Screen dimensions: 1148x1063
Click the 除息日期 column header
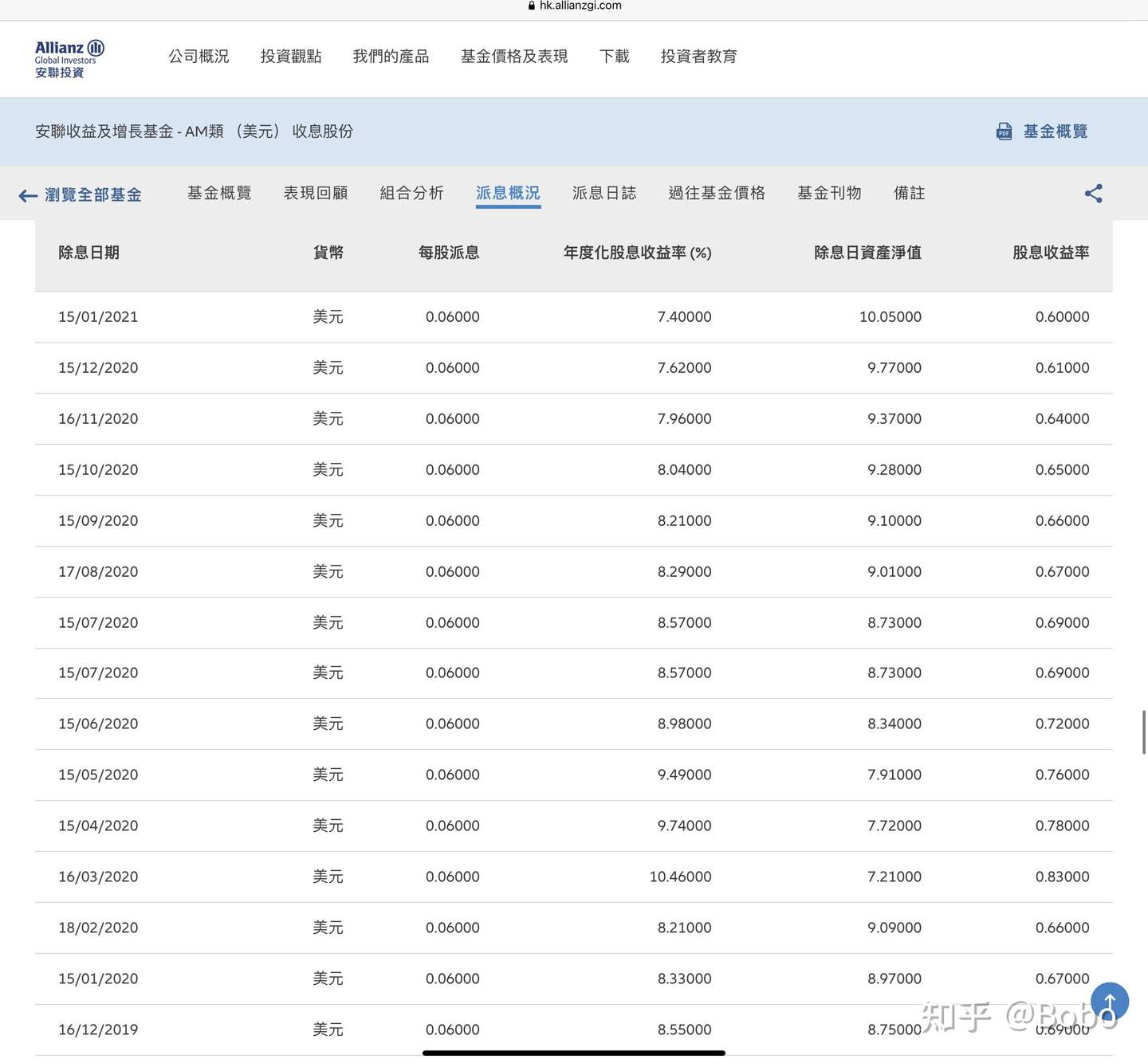pos(88,253)
